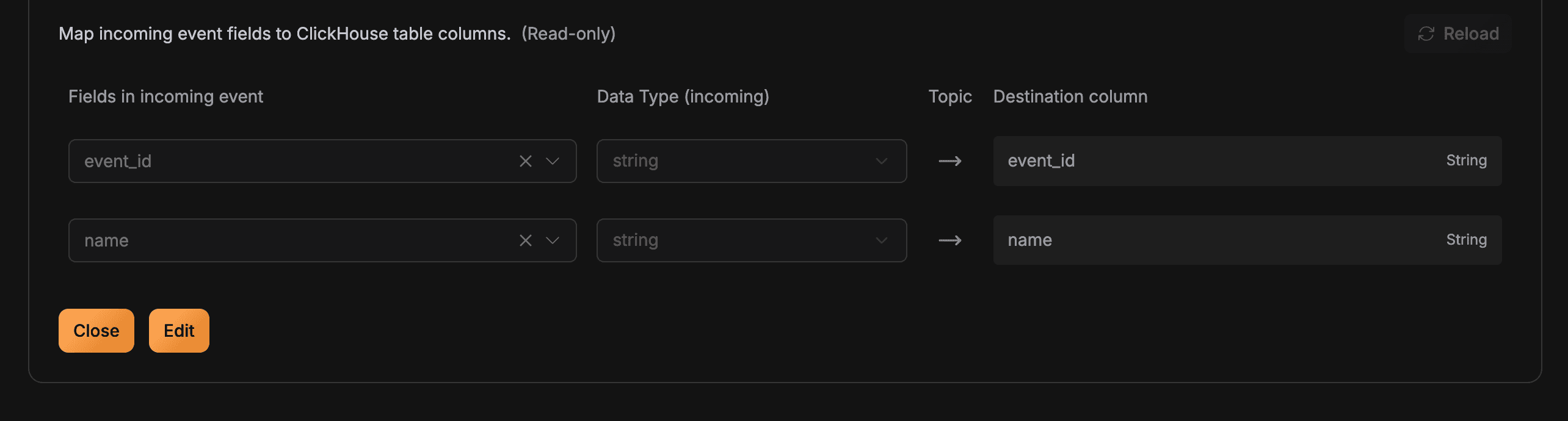Image resolution: width=1568 pixels, height=421 pixels.
Task: Expand the name field chevron
Action: pos(553,240)
